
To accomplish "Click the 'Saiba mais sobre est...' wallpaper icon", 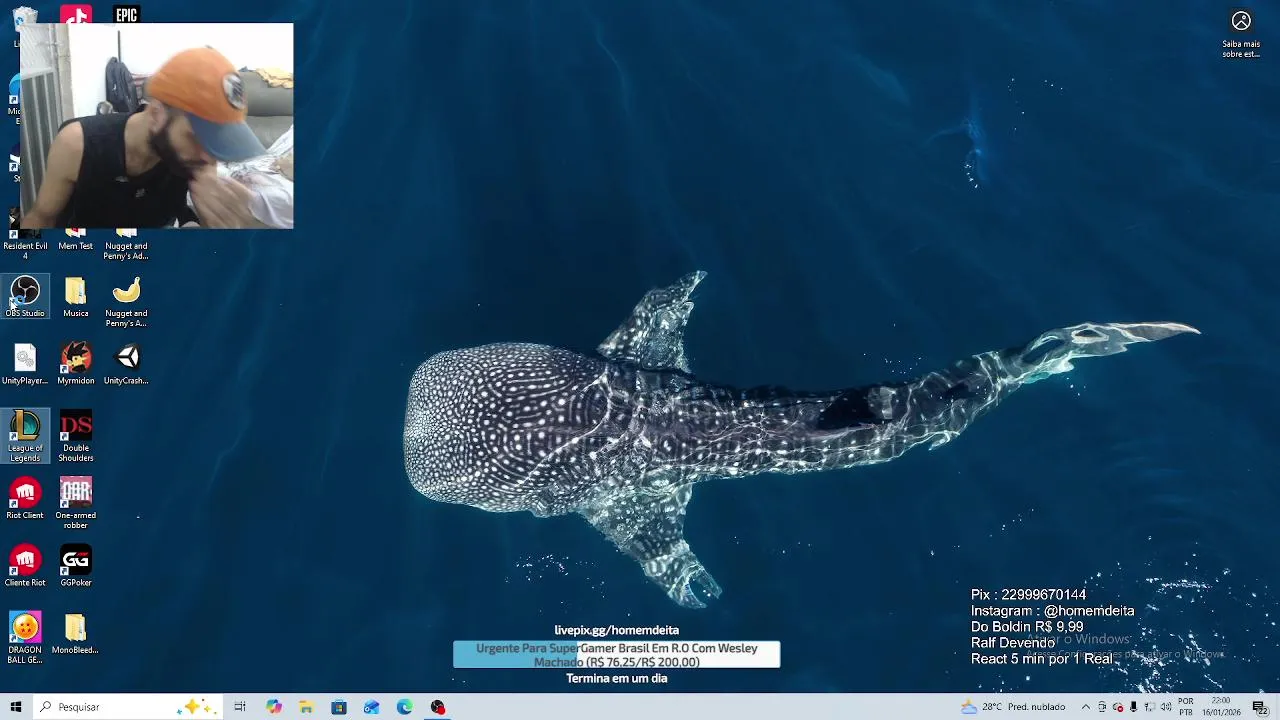I will [x=1241, y=33].
